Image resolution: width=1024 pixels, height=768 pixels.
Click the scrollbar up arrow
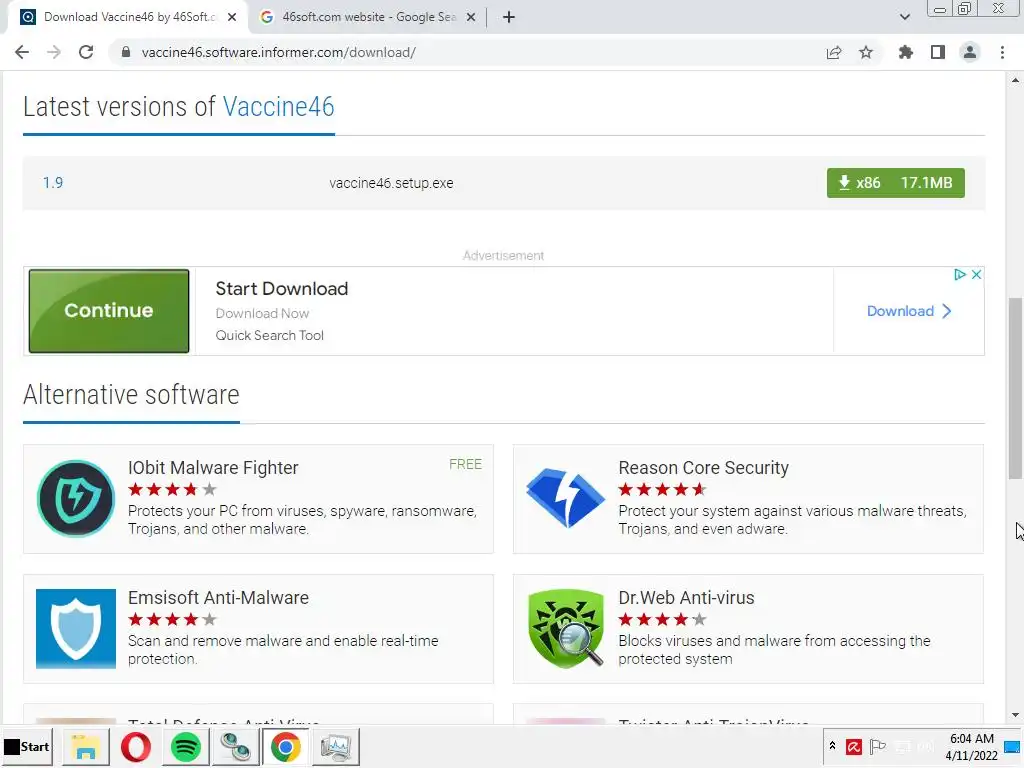(1015, 80)
